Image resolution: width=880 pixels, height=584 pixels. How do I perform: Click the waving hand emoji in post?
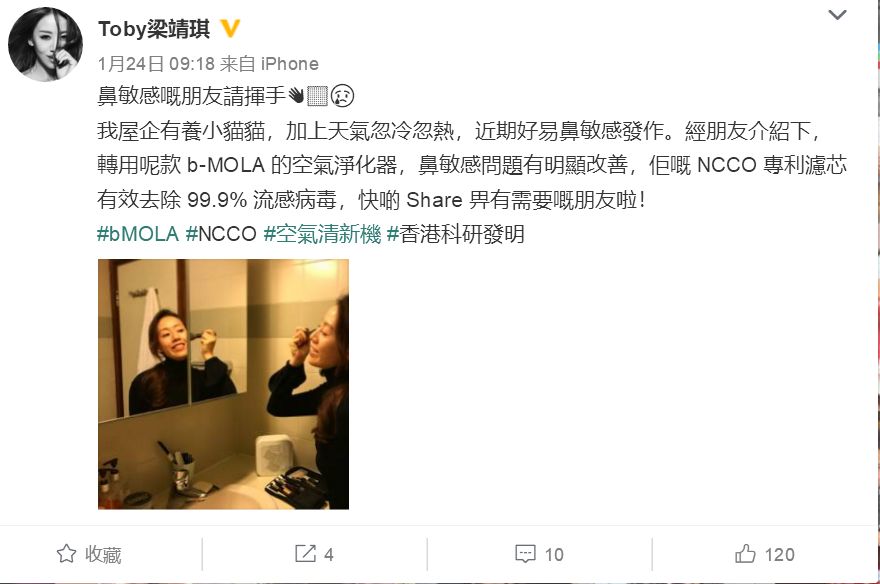[x=296, y=96]
